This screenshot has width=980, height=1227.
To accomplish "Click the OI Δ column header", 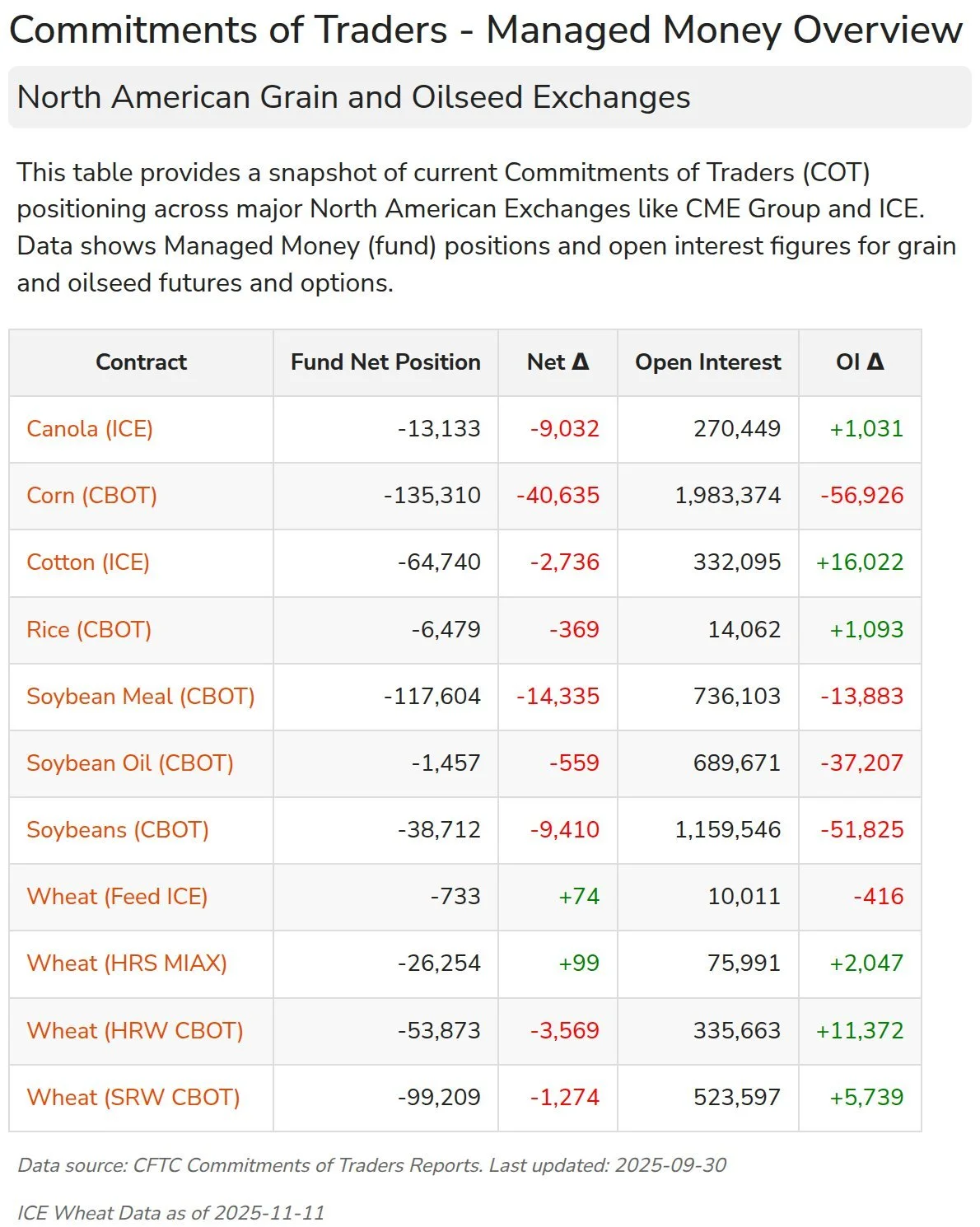I will tap(860, 362).
